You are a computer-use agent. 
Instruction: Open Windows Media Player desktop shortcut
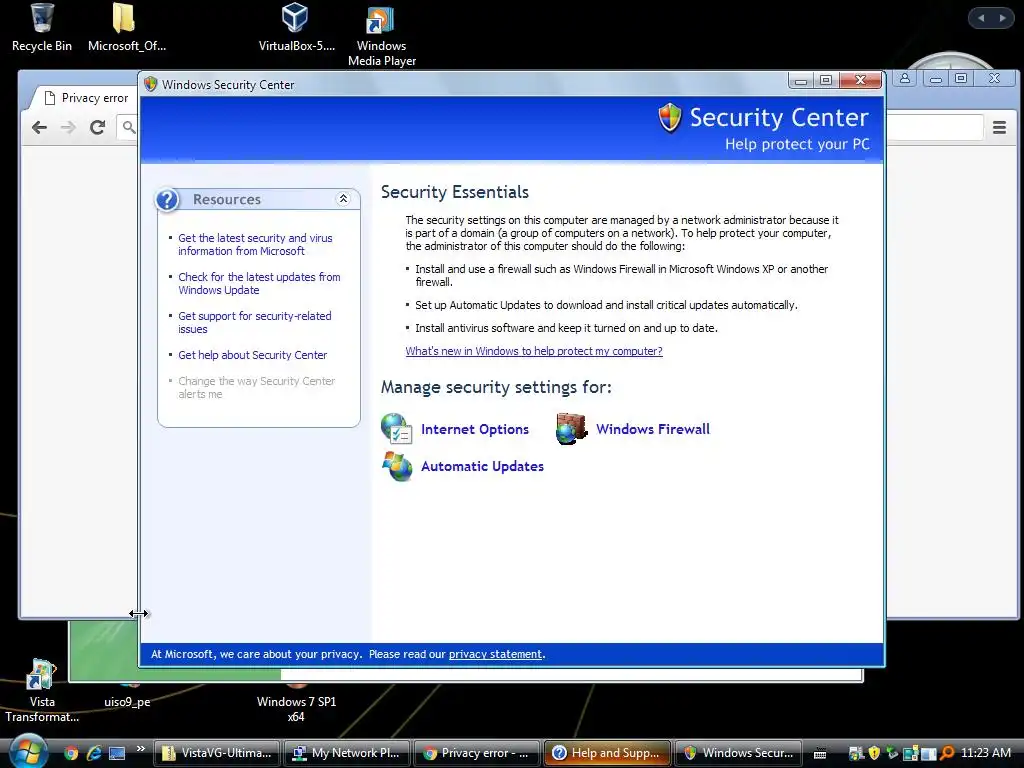(381, 35)
